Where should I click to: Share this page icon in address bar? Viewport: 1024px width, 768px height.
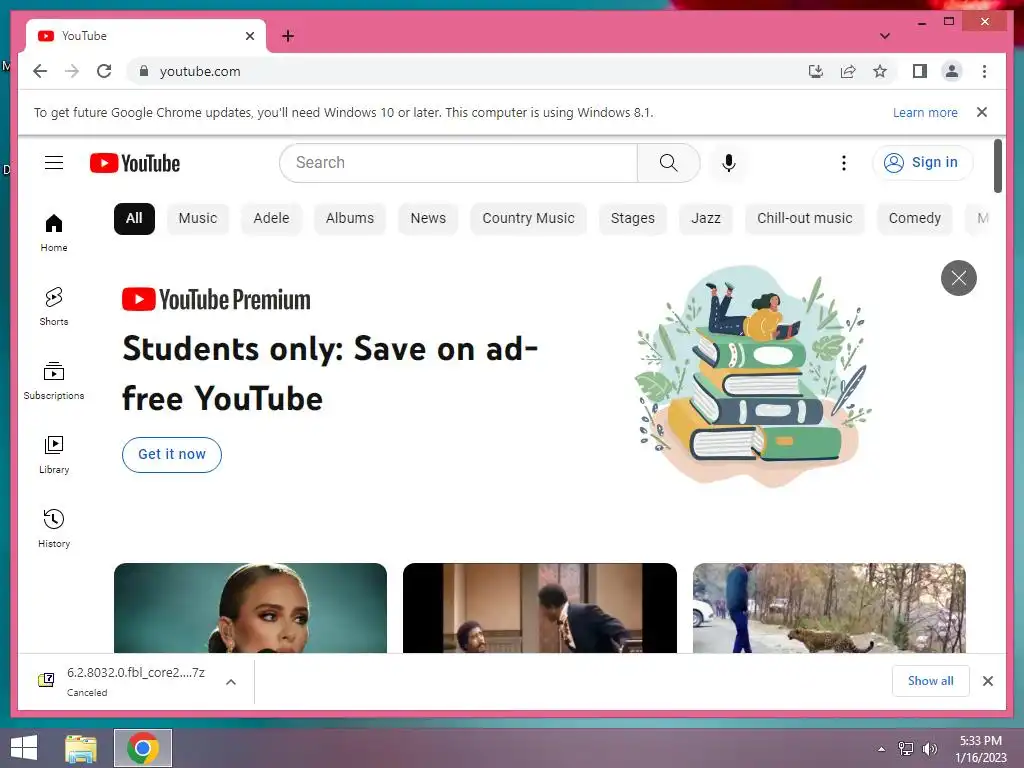848,71
